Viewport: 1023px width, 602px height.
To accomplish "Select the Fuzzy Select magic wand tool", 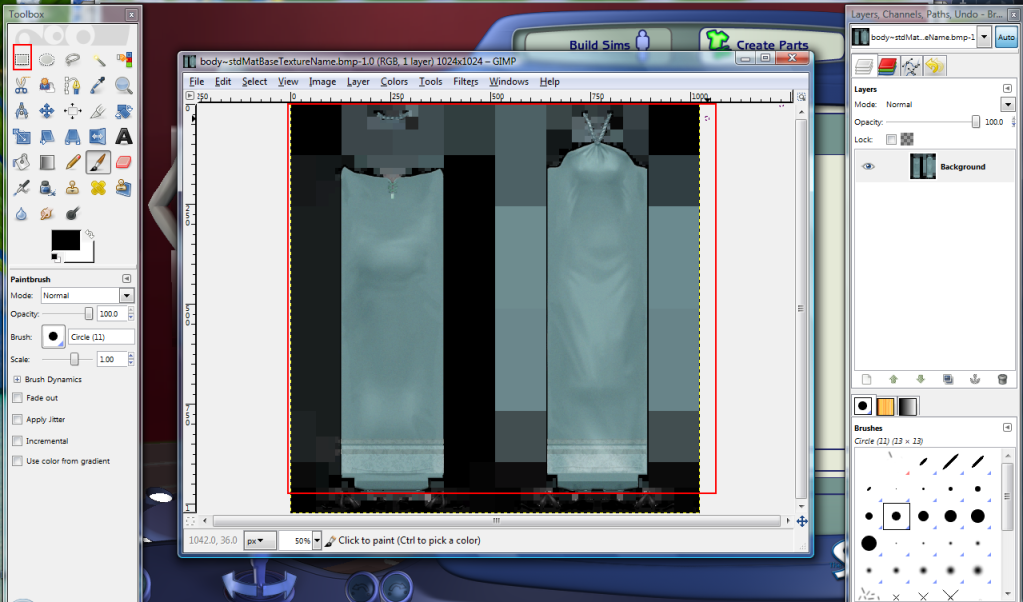I will pyautogui.click(x=98, y=60).
